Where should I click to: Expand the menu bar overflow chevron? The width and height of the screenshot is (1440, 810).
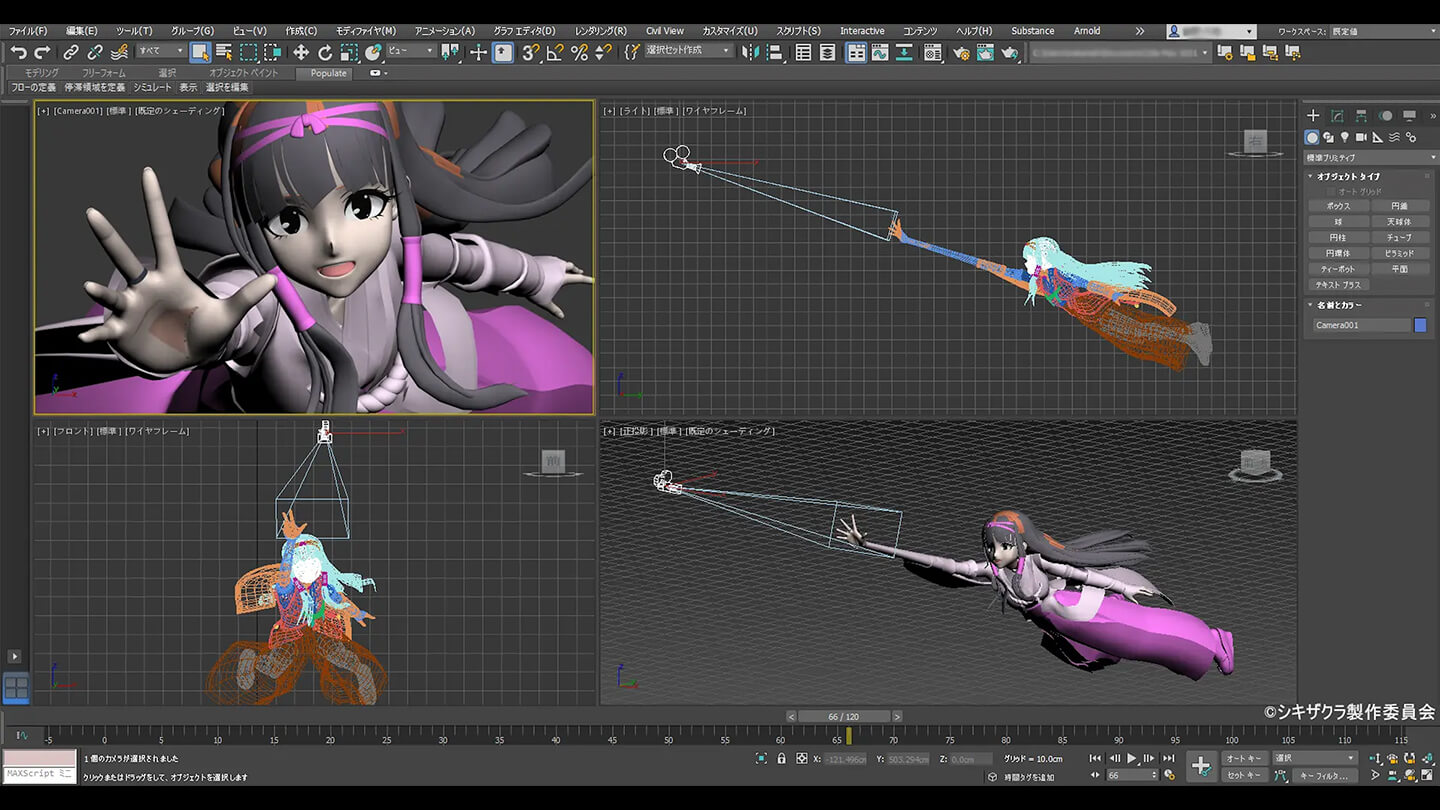point(1139,31)
